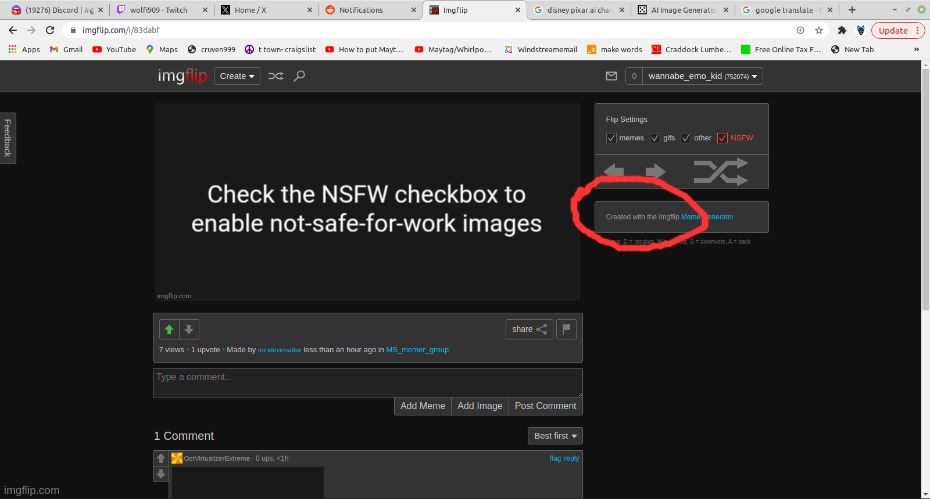This screenshot has height=499, width=930.
Task: Expand the Create dropdown menu
Action: tap(238, 76)
